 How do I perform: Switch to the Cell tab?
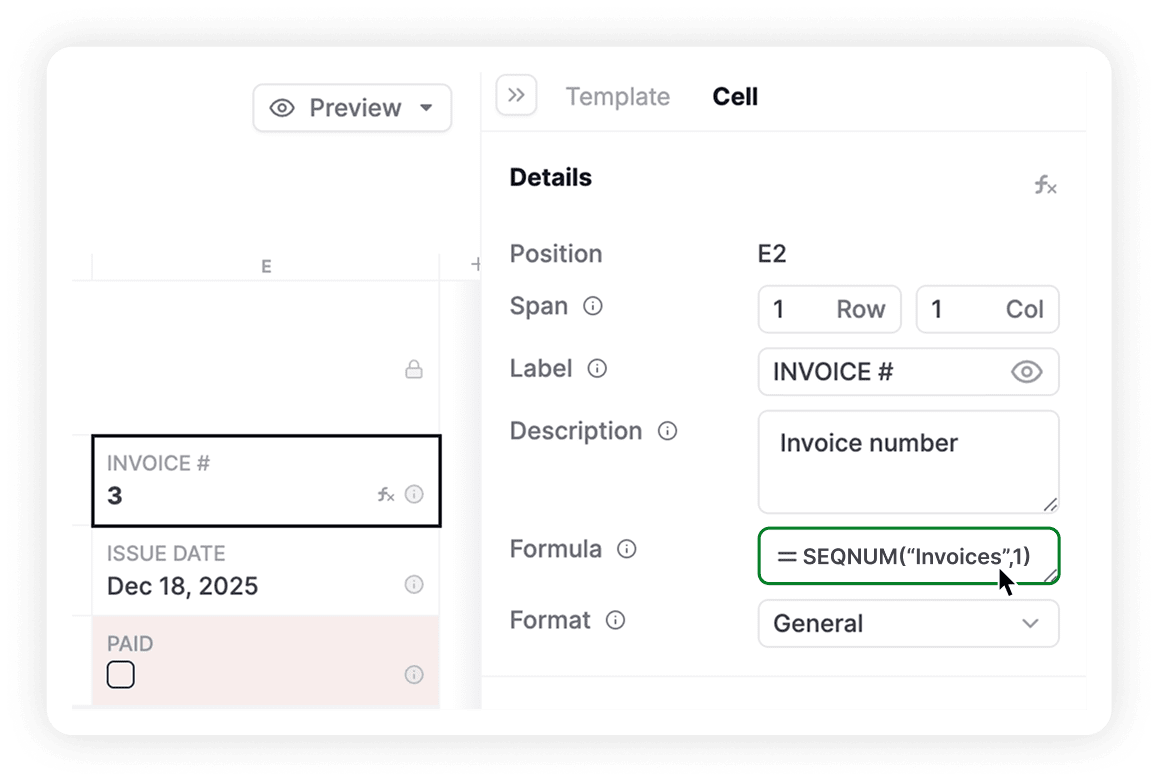click(735, 97)
